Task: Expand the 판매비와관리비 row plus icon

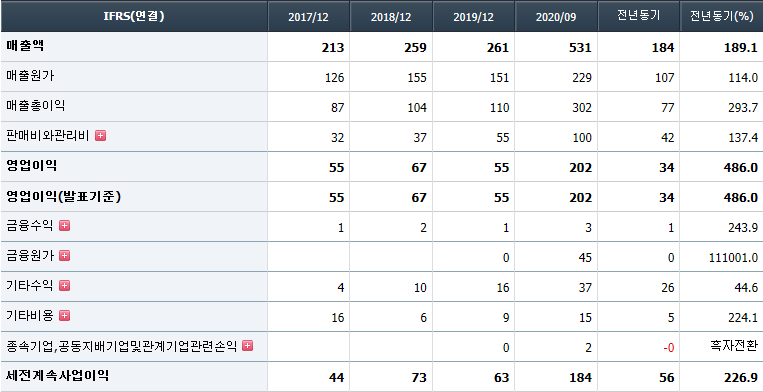Action: pyautogui.click(x=100, y=136)
